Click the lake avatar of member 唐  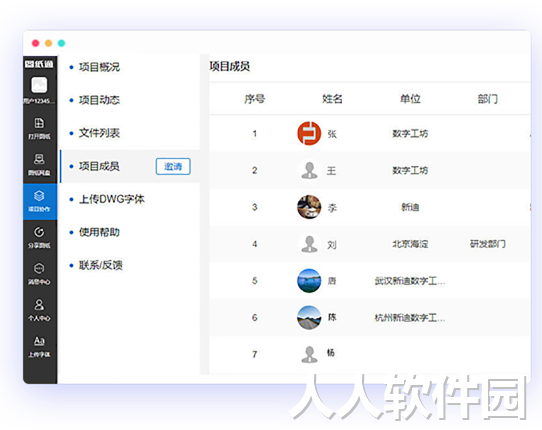(x=309, y=281)
